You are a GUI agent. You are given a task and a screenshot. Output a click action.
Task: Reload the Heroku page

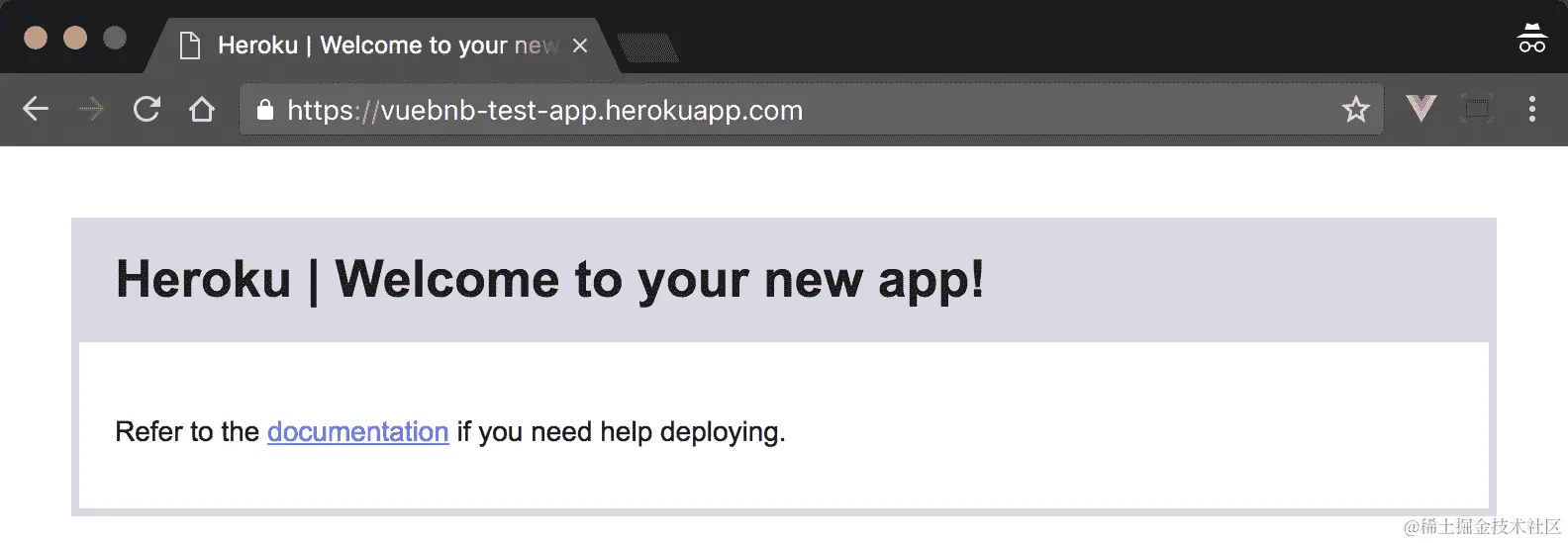(147, 109)
